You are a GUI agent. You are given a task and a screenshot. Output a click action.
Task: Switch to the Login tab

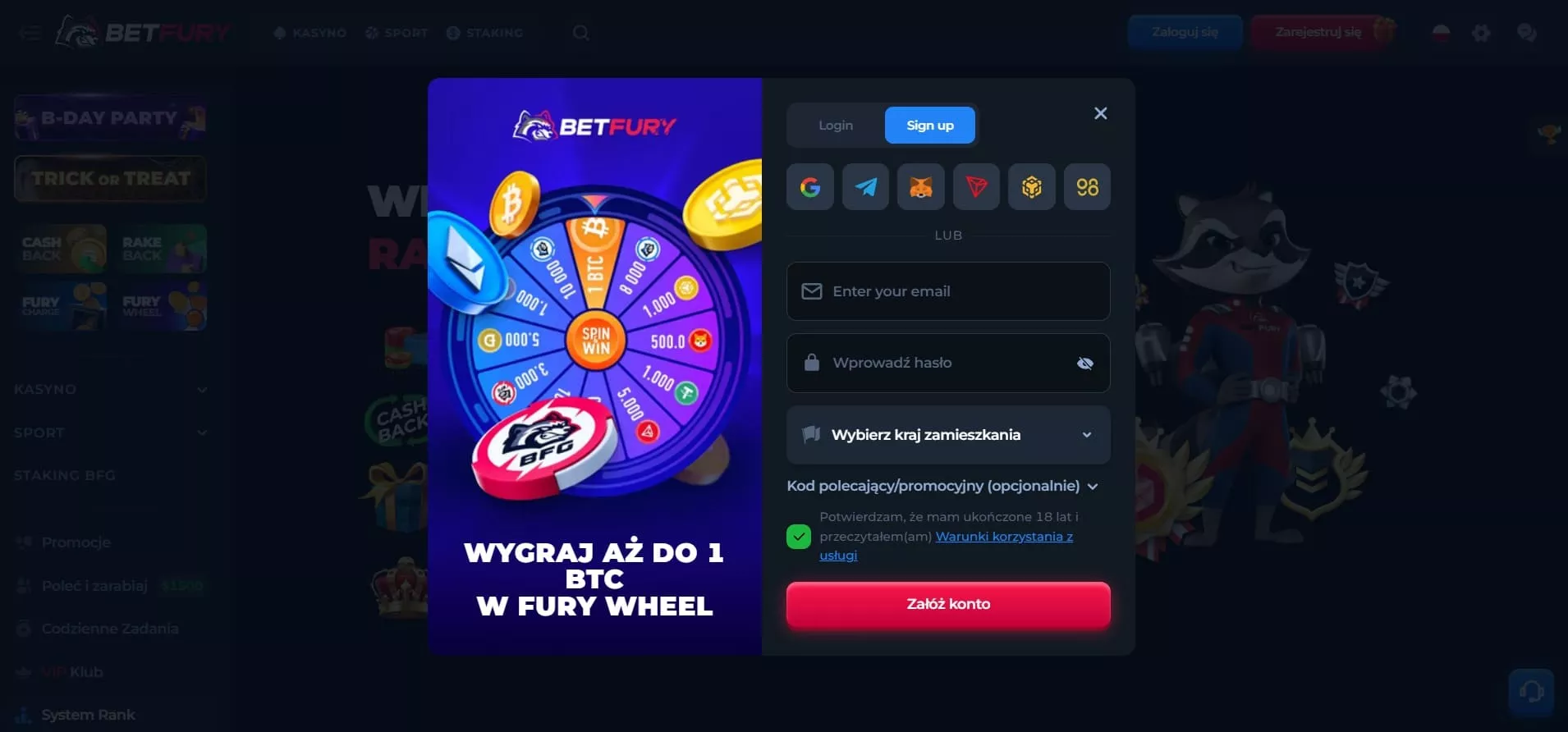point(836,126)
